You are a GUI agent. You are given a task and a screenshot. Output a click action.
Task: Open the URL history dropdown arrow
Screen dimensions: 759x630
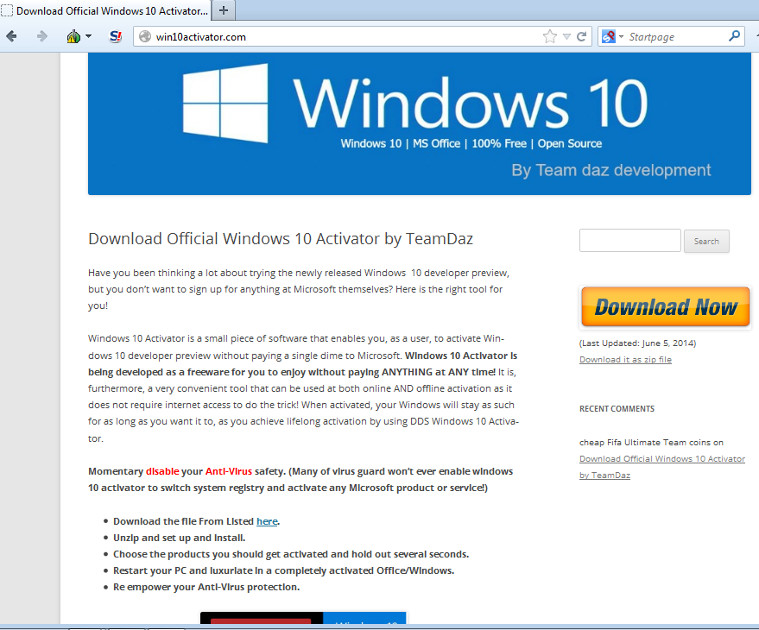(567, 37)
